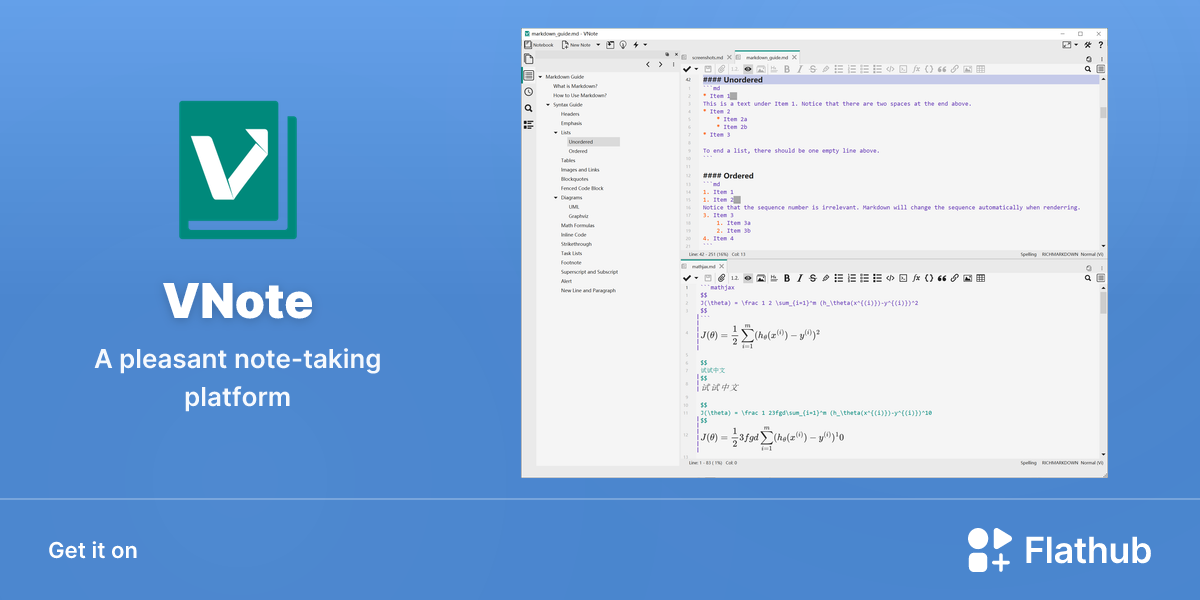
Task: Click 'Normal (Vi)' in markdown_guide.md status bar
Action: click(1090, 255)
